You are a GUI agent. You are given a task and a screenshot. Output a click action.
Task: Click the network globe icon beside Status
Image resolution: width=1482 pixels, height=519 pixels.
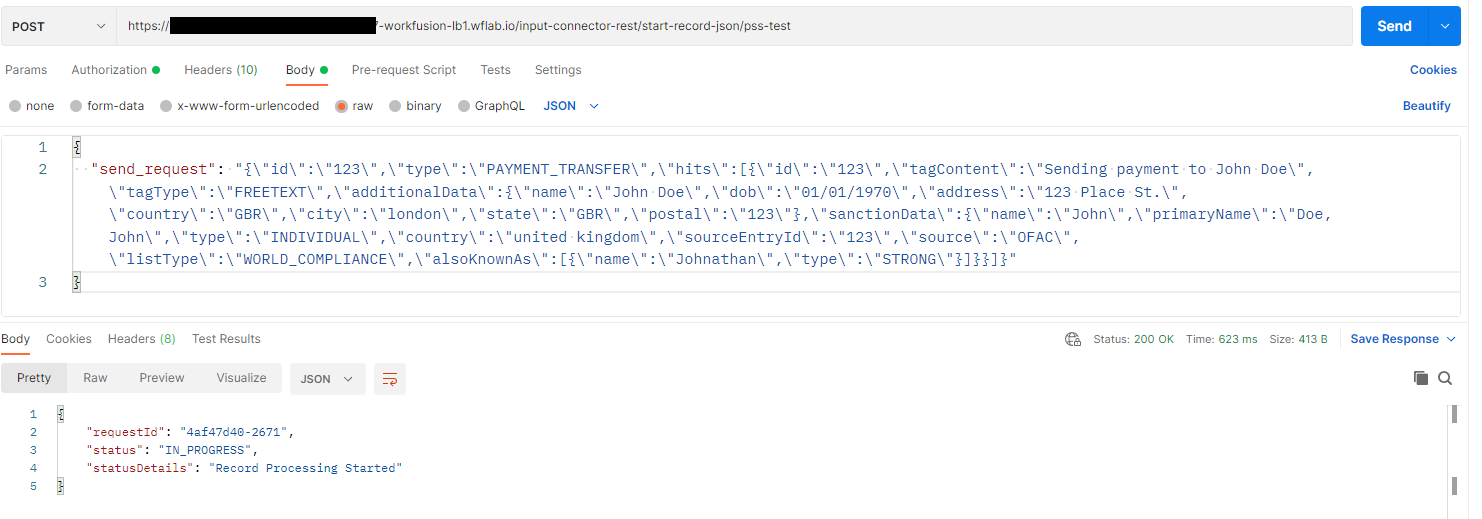pos(1073,339)
